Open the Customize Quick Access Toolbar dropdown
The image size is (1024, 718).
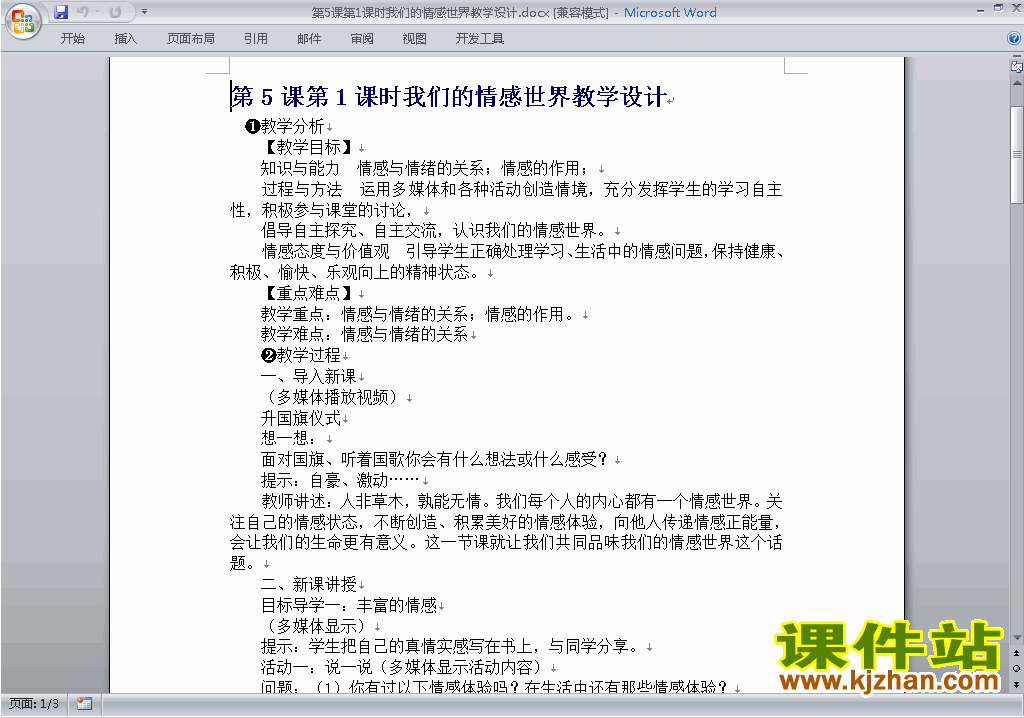click(144, 12)
